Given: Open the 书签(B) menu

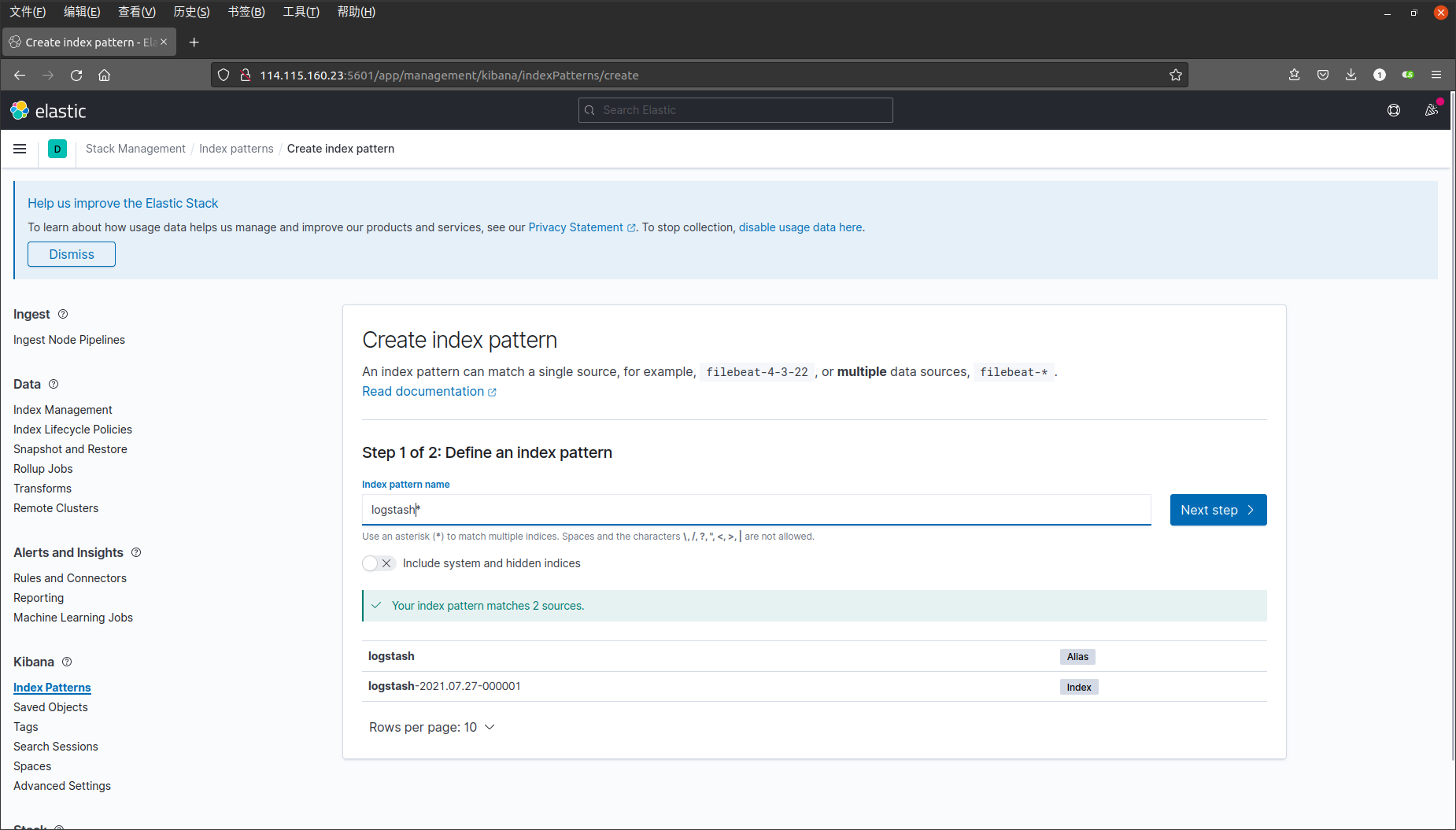Looking at the screenshot, I should [246, 12].
